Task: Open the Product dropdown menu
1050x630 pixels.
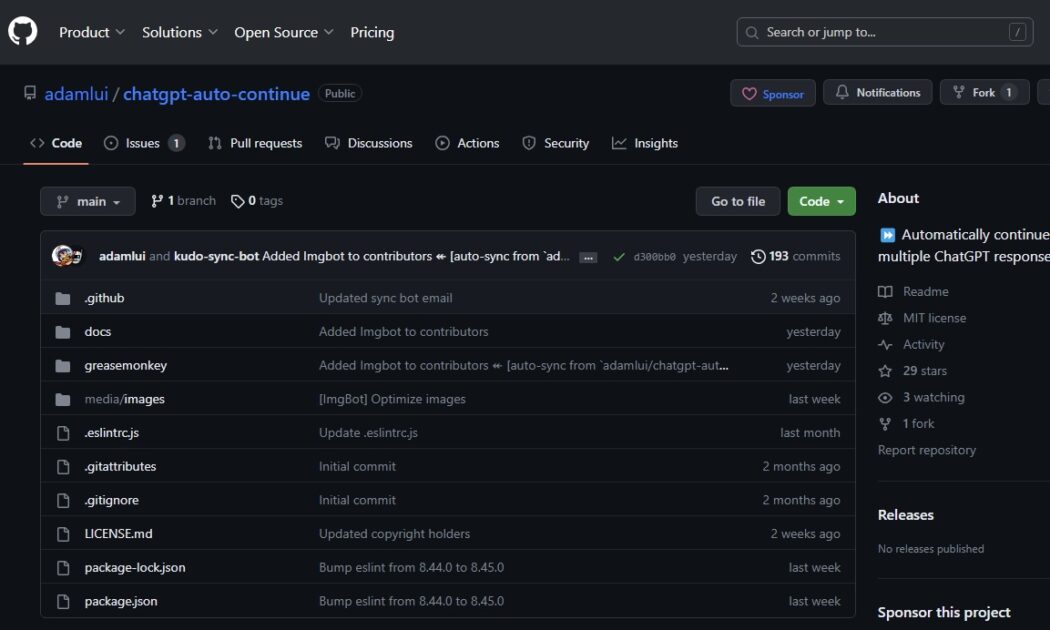Action: [x=92, y=32]
